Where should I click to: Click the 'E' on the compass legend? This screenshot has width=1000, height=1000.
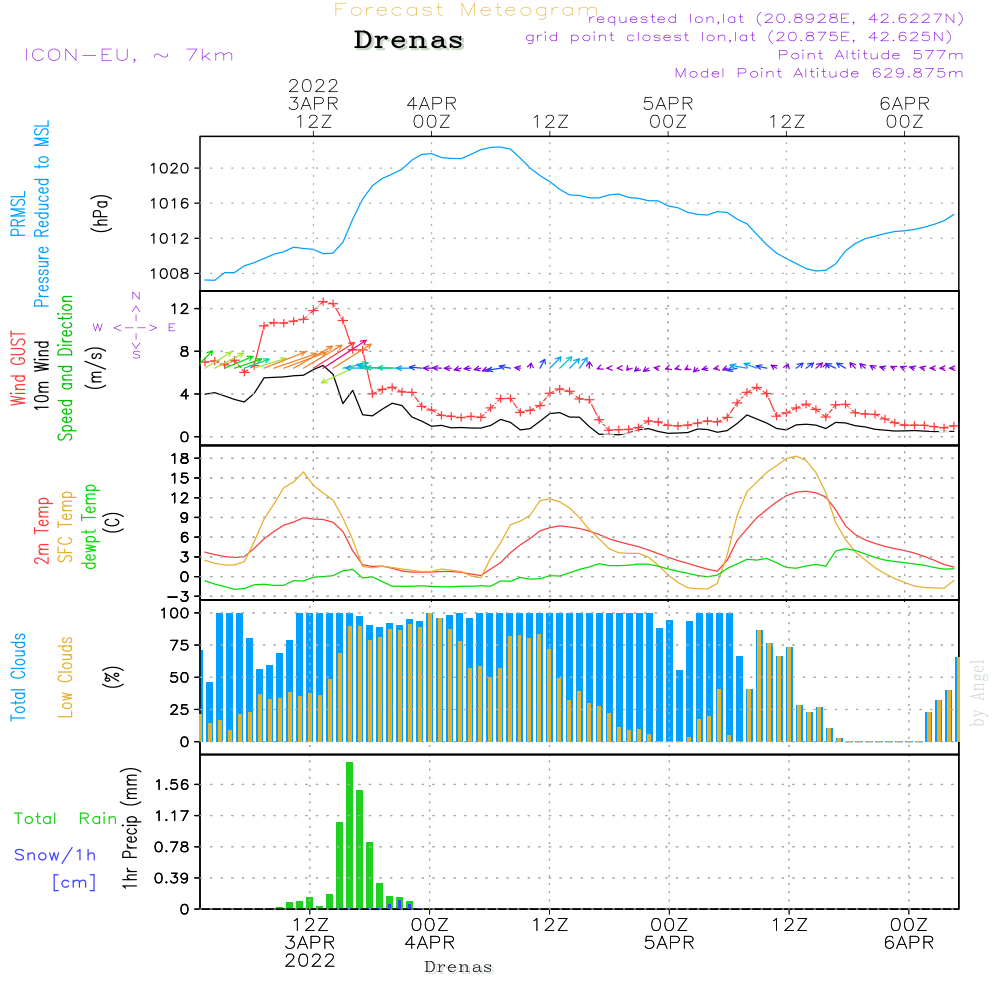(172, 327)
